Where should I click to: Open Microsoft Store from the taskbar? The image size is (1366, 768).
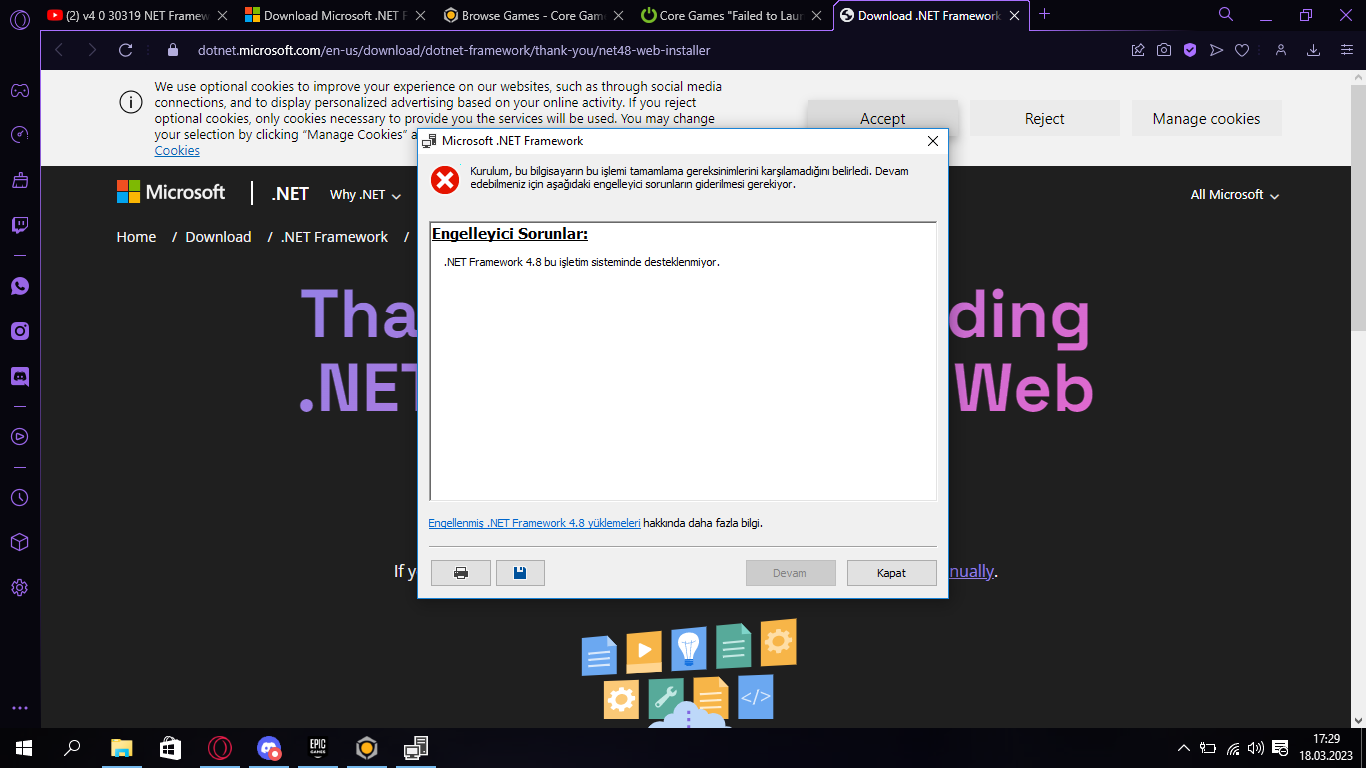click(x=170, y=748)
